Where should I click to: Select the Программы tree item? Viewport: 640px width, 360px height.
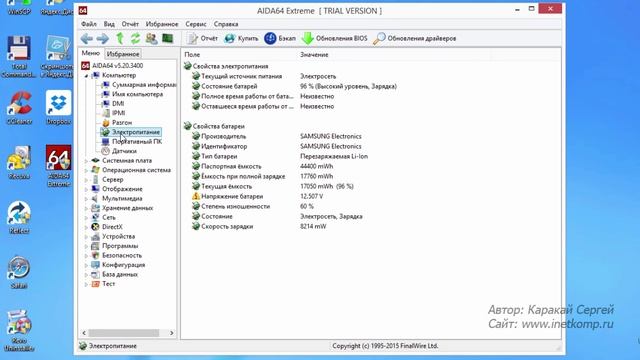tap(120, 246)
